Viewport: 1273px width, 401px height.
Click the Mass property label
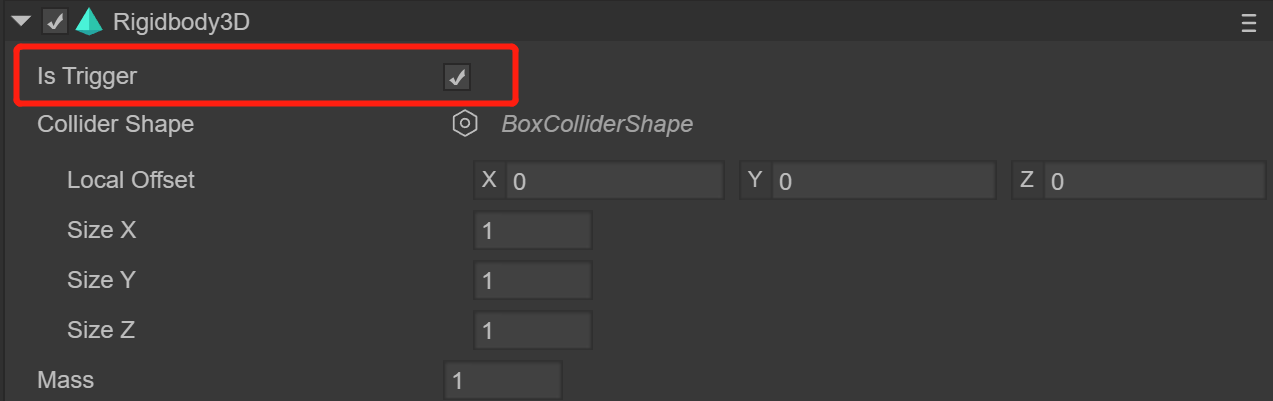65,380
